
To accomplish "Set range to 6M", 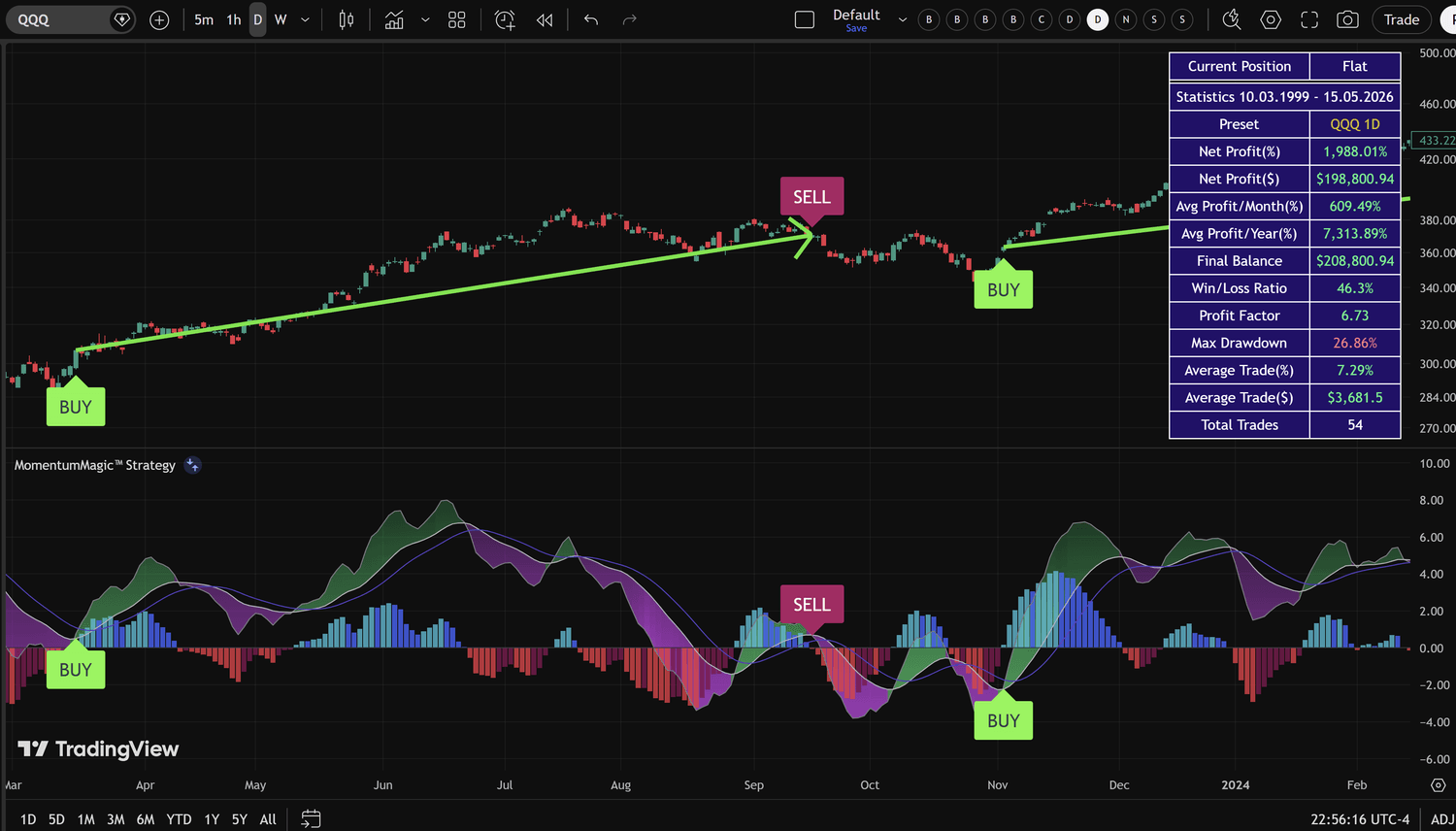I will 146,819.
